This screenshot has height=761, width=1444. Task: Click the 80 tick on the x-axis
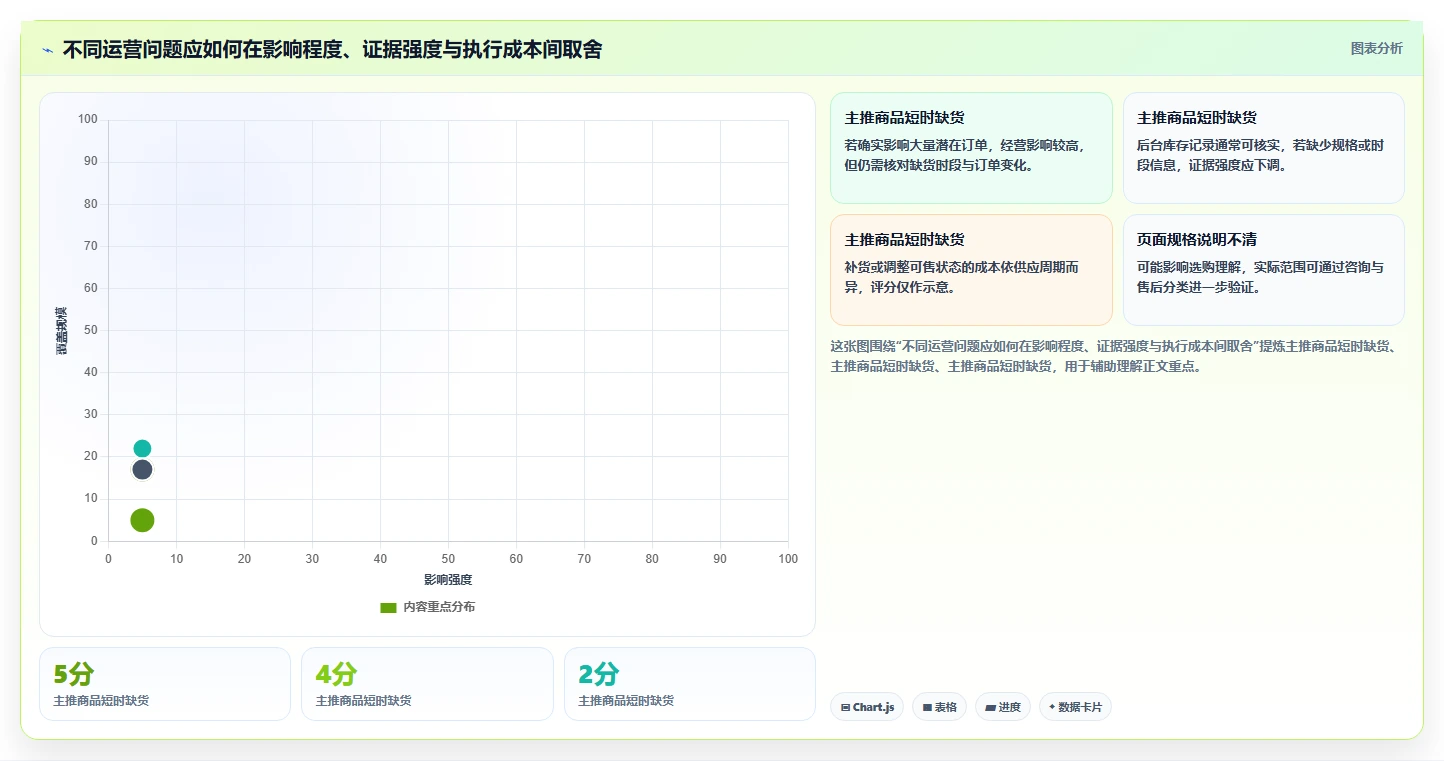pyautogui.click(x=652, y=559)
